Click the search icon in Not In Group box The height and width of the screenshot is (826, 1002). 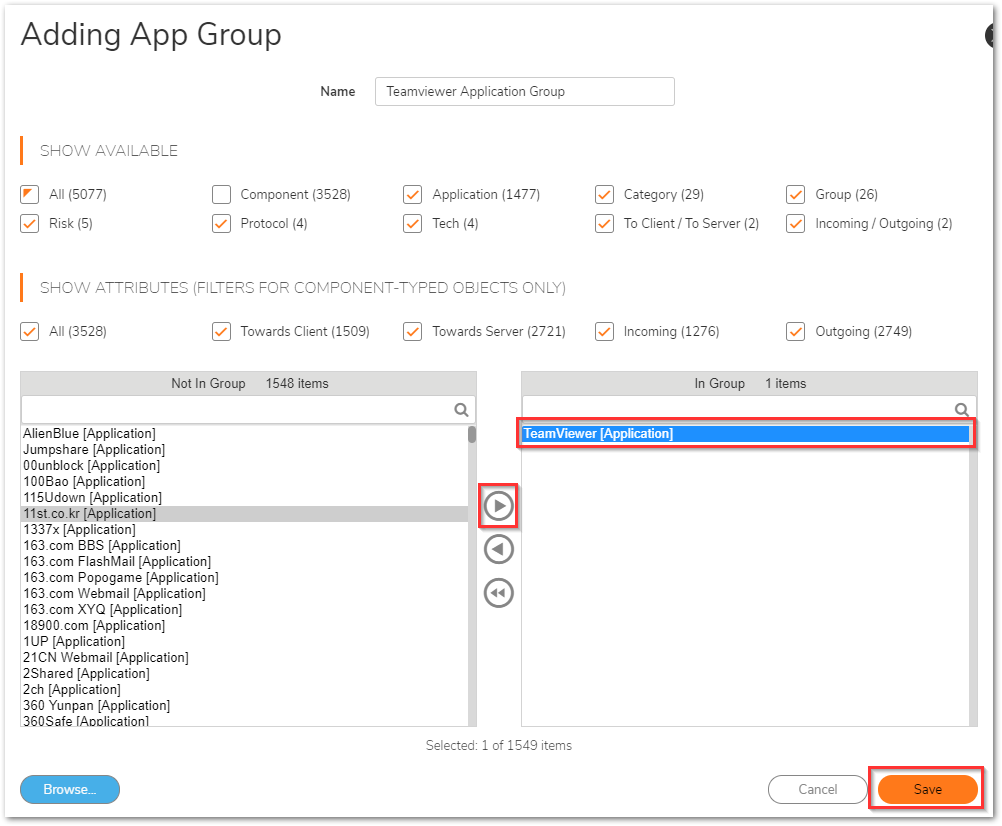coord(461,409)
